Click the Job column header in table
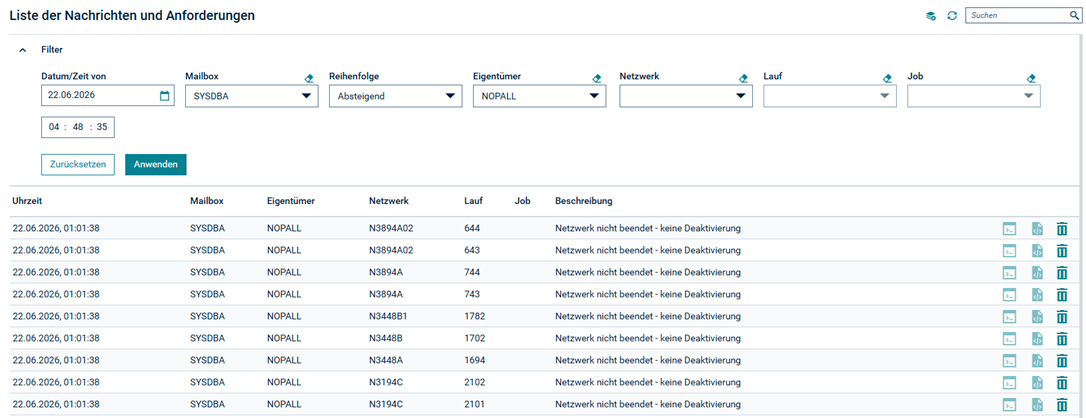Screen dimensions: 1086x418 point(523,201)
